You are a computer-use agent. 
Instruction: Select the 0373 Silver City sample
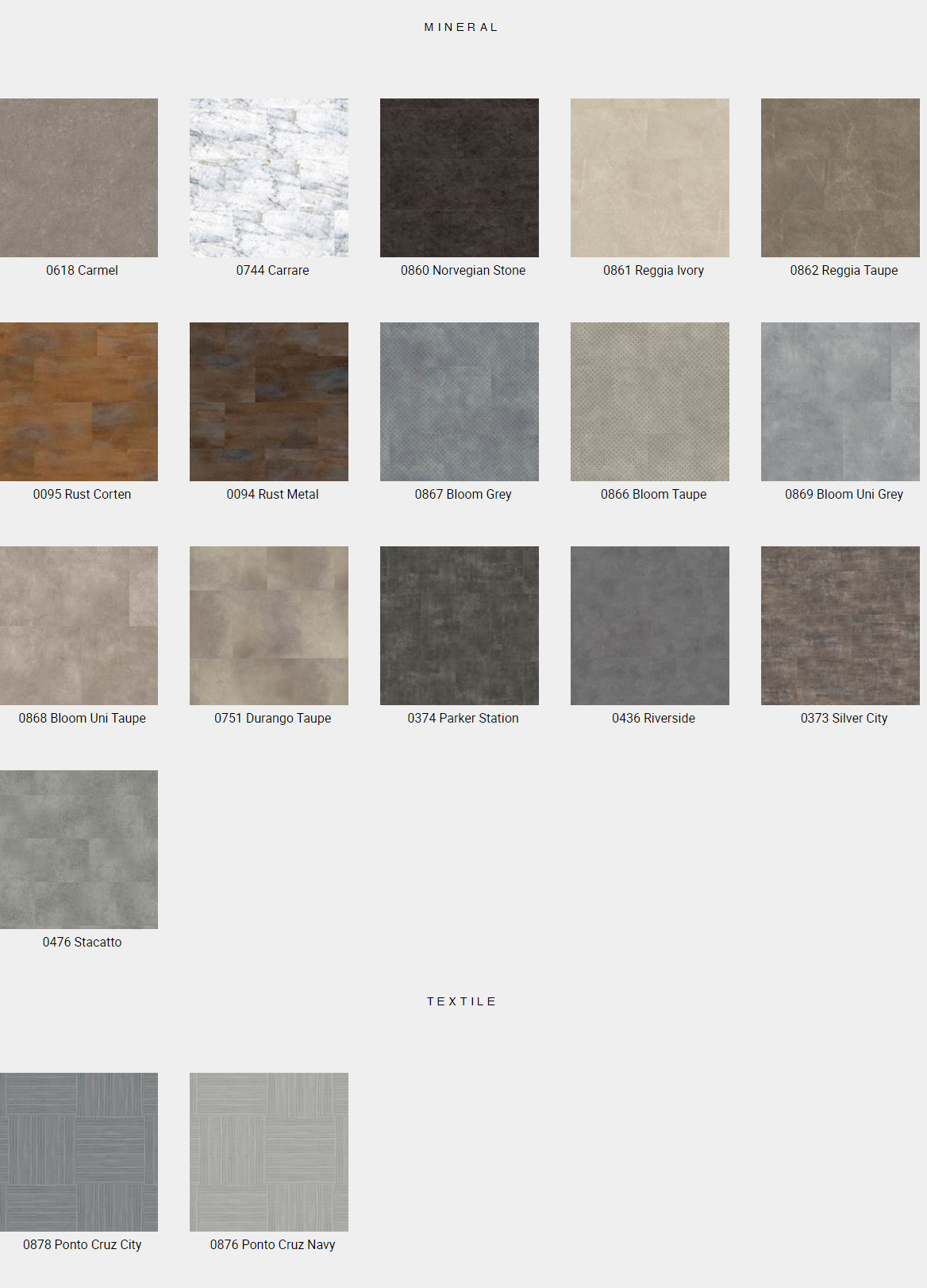pos(840,626)
